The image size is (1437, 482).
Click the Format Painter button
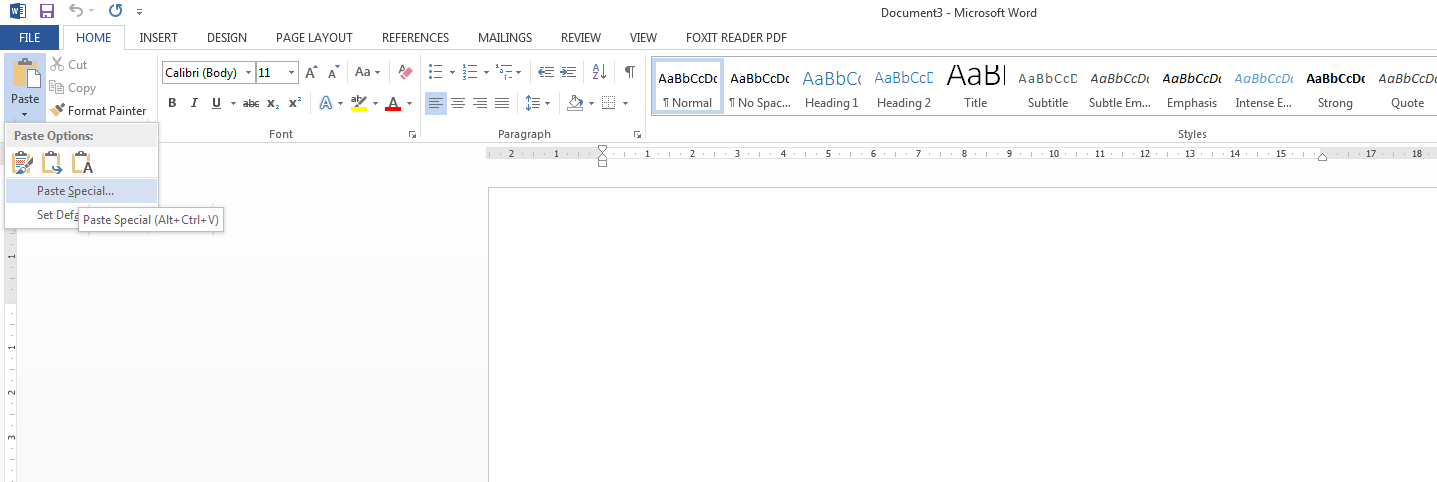98,111
